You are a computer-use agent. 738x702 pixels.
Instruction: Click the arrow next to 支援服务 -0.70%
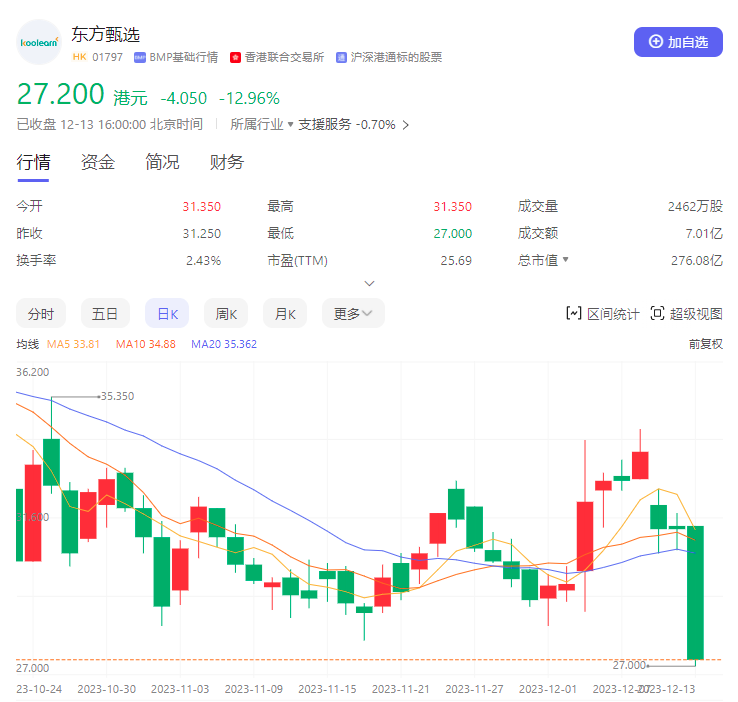tap(406, 125)
